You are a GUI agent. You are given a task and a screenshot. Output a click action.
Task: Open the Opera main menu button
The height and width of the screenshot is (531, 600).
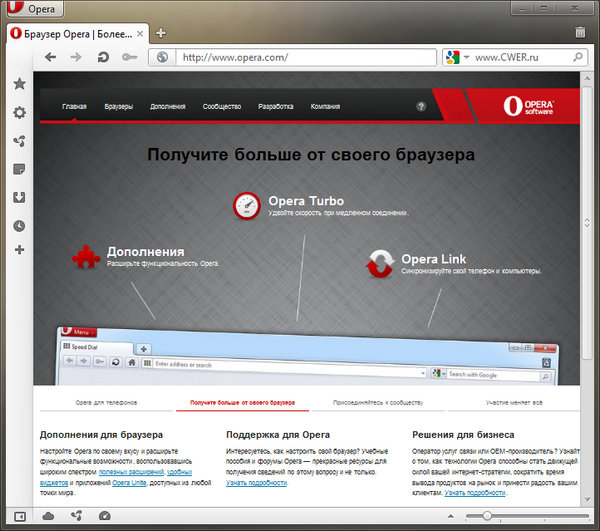(x=34, y=9)
